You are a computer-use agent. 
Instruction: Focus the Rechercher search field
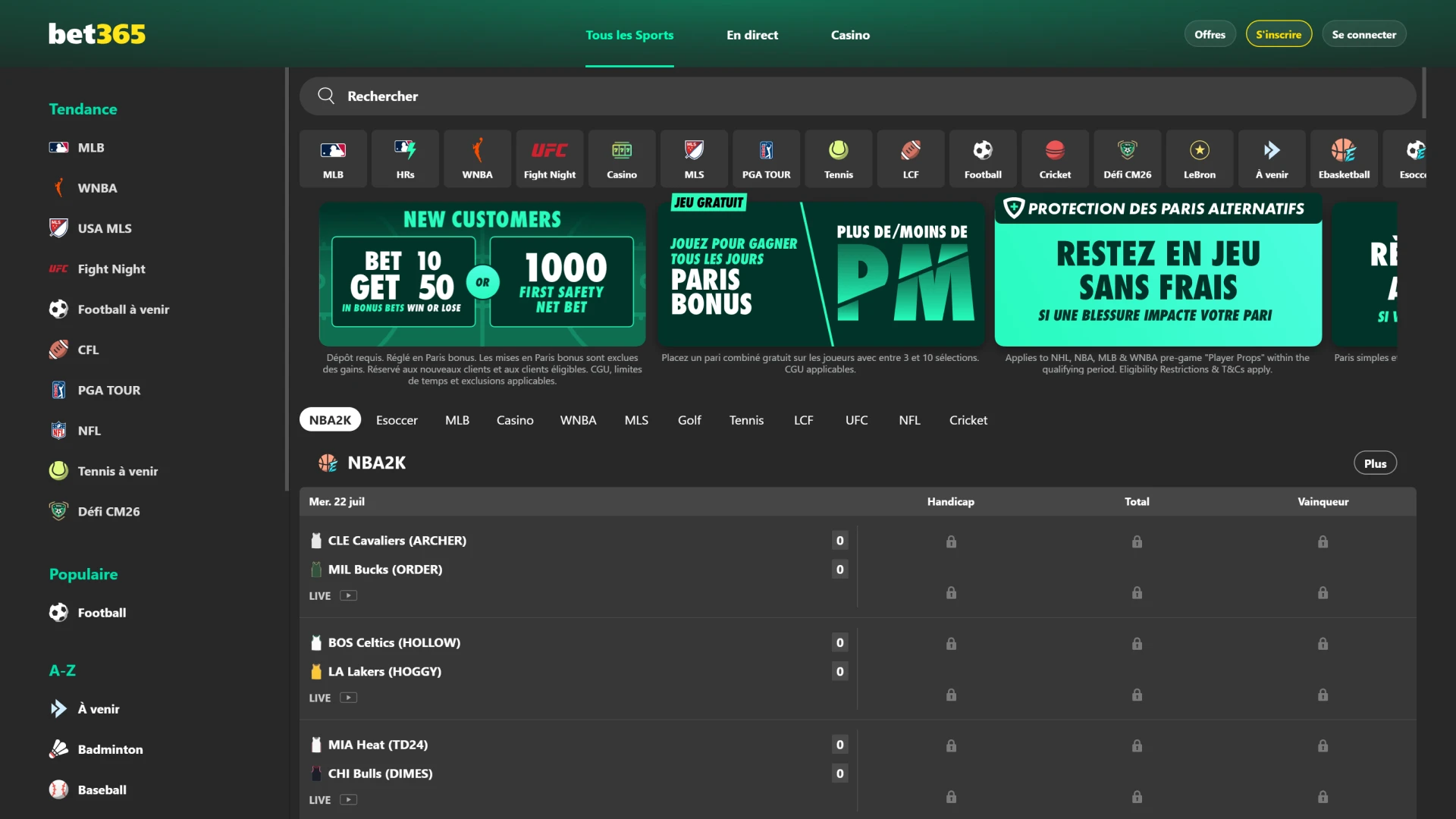[858, 96]
